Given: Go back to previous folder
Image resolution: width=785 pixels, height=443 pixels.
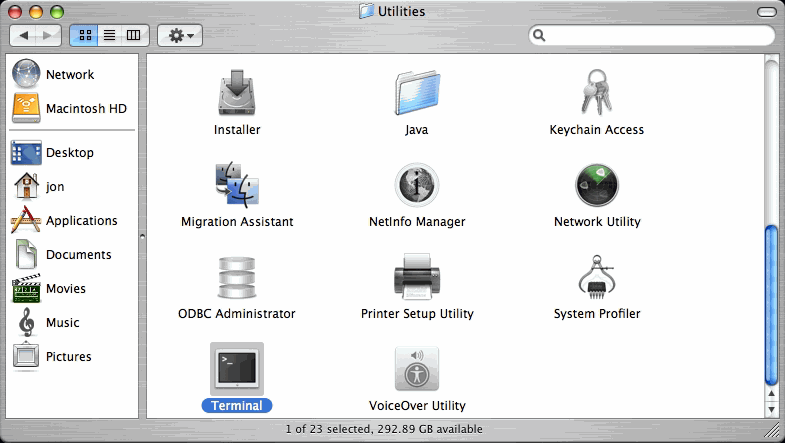Looking at the screenshot, I should pos(23,35).
